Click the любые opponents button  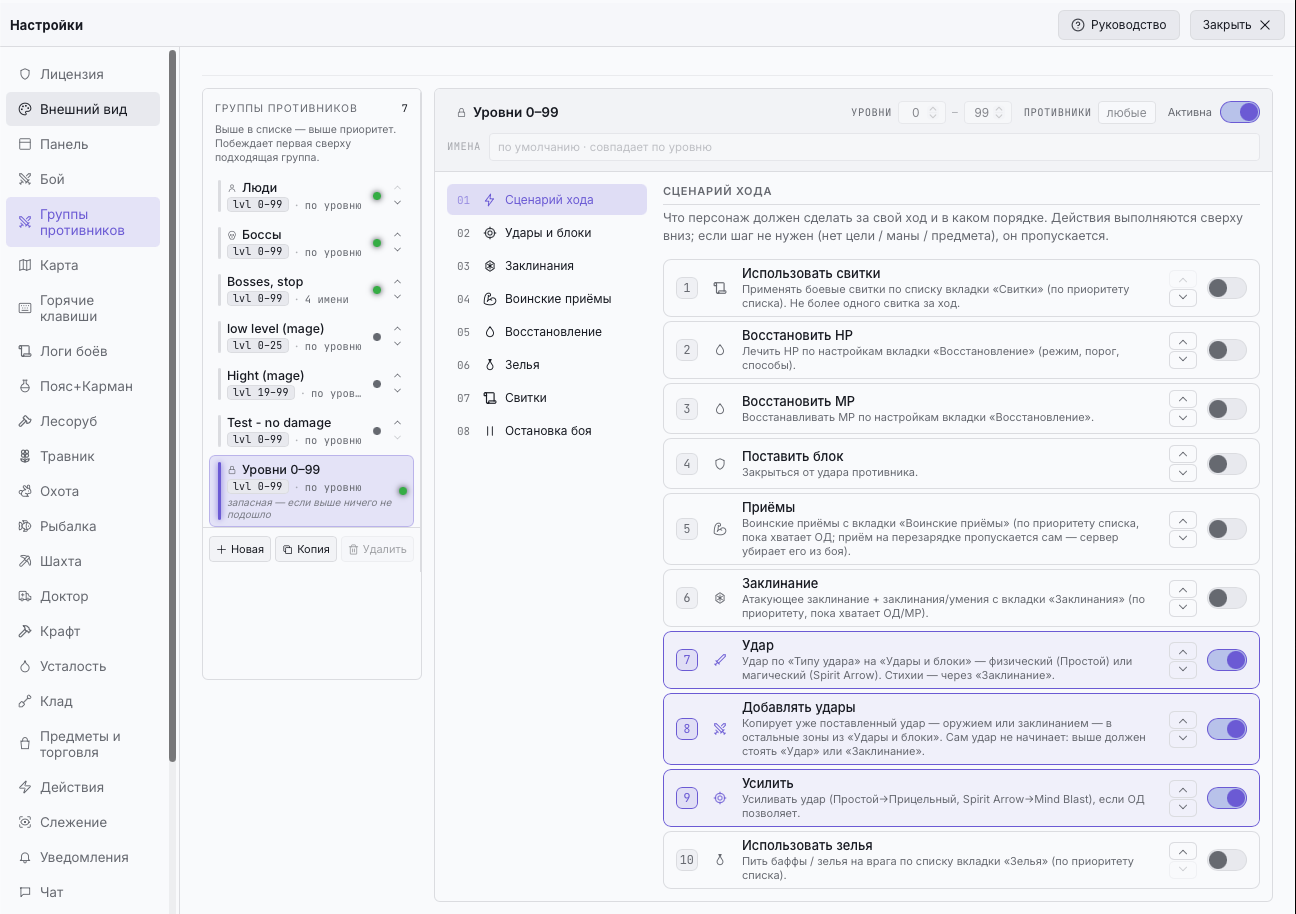point(1127,113)
